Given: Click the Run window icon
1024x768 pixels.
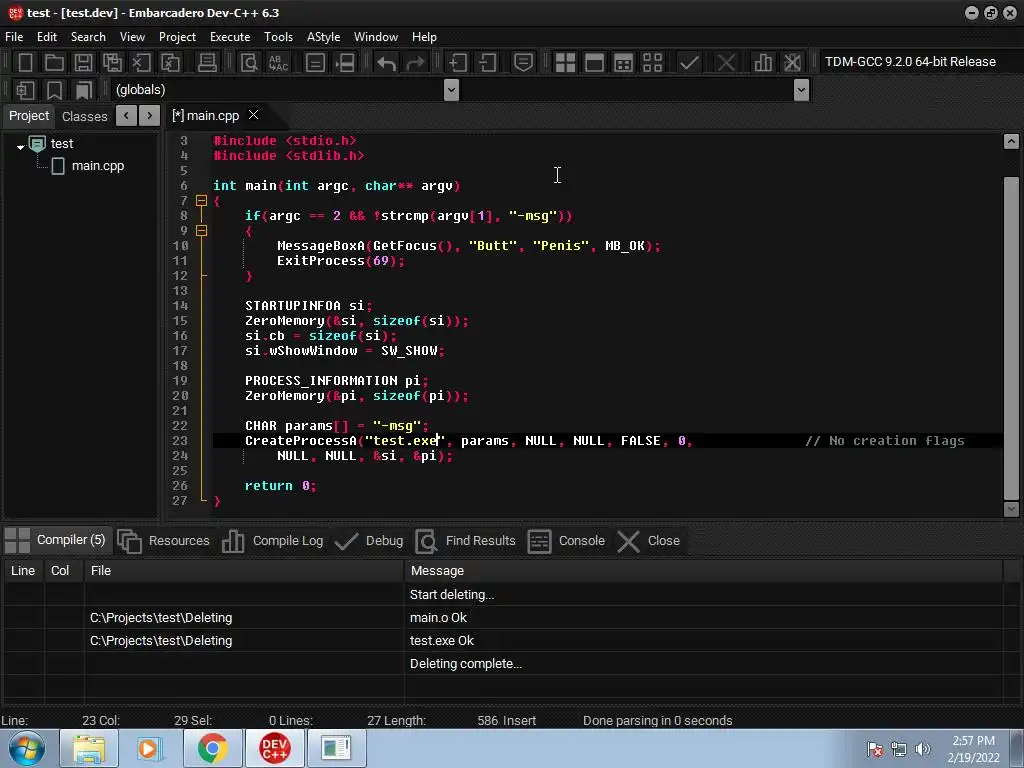Looking at the screenshot, I should click(x=594, y=63).
